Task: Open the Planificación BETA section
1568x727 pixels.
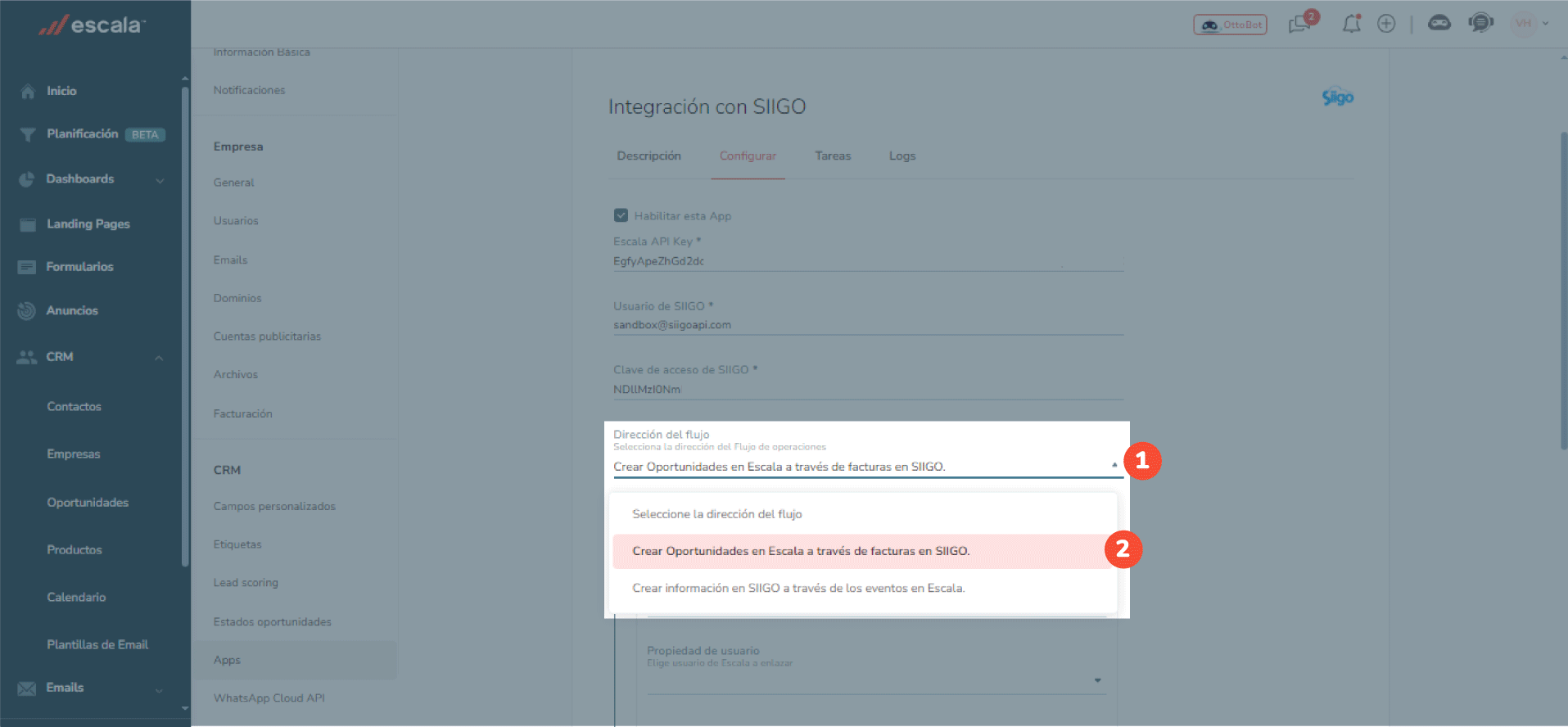Action: pos(106,133)
